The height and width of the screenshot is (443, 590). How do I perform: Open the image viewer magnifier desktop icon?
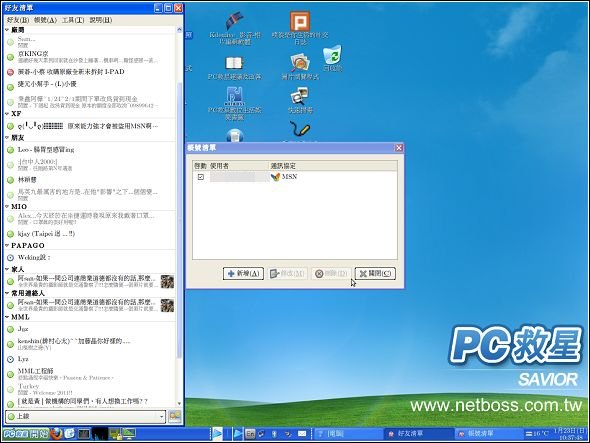pos(300,66)
